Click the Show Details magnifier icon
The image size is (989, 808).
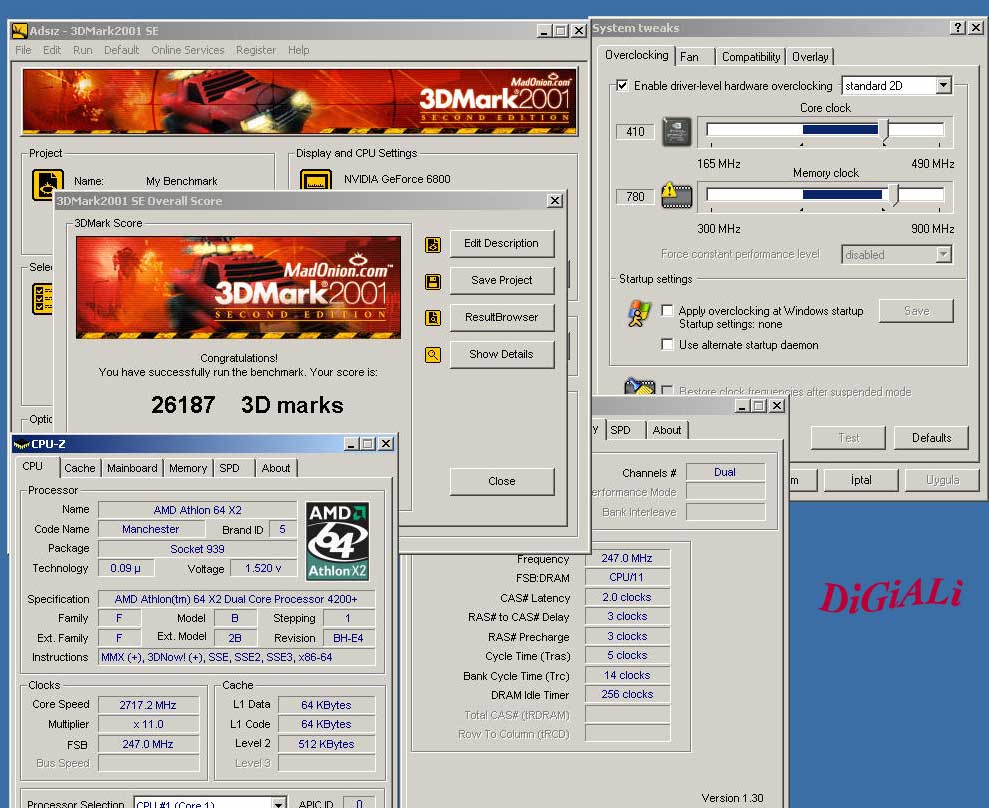433,355
